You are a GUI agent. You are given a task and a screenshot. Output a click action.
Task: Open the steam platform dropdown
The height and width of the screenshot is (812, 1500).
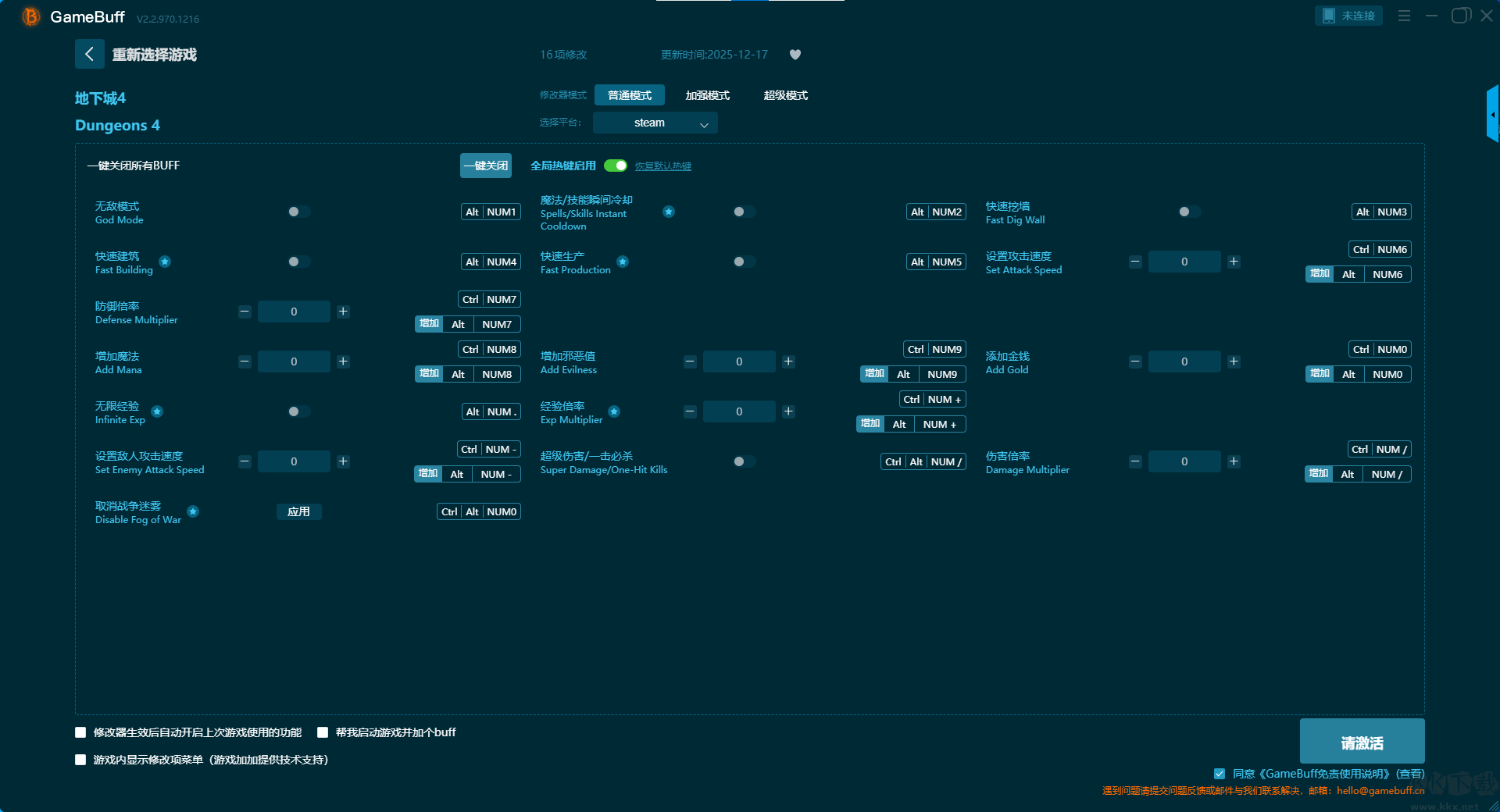655,123
